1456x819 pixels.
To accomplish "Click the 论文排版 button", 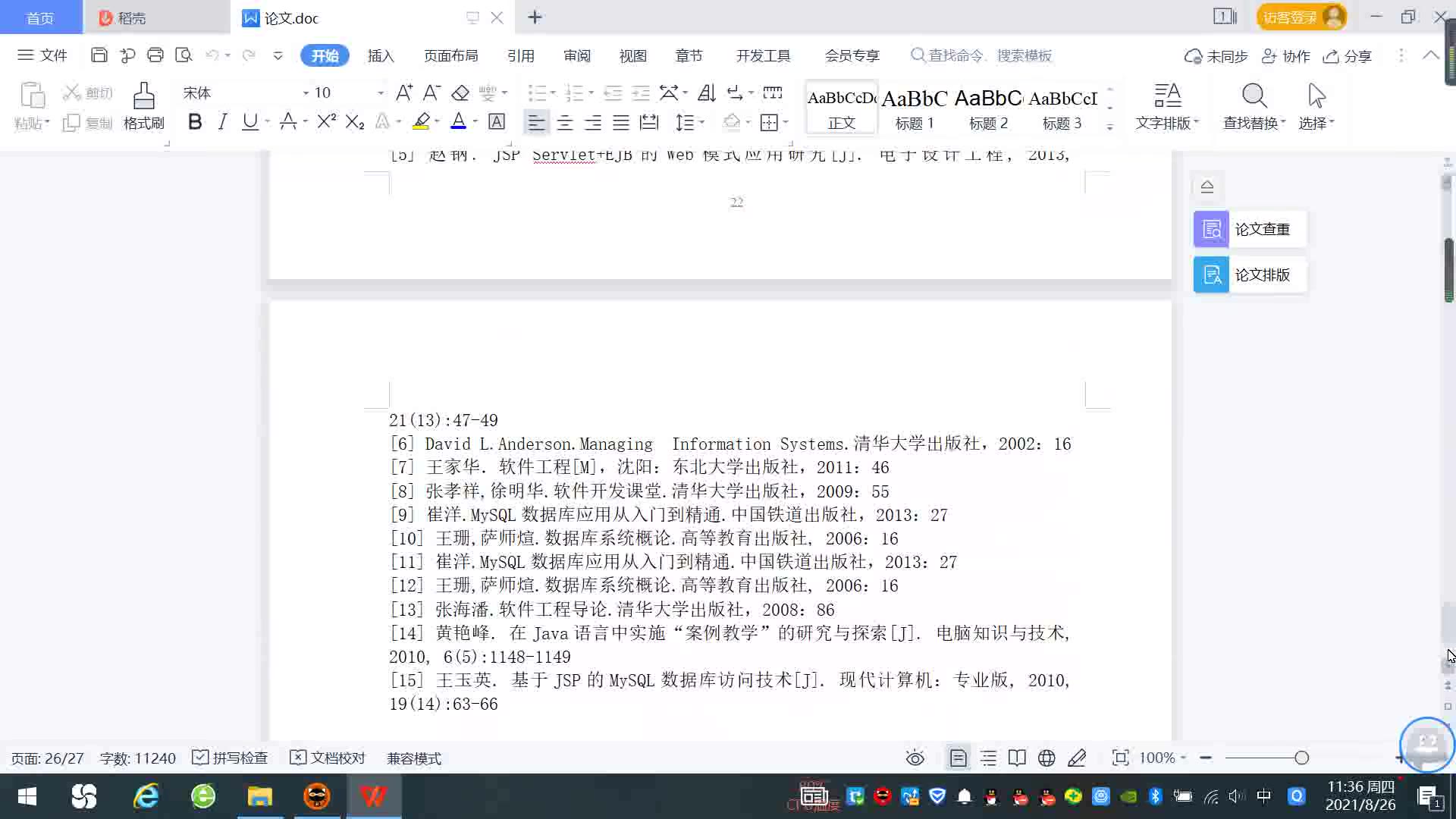I will point(1250,275).
